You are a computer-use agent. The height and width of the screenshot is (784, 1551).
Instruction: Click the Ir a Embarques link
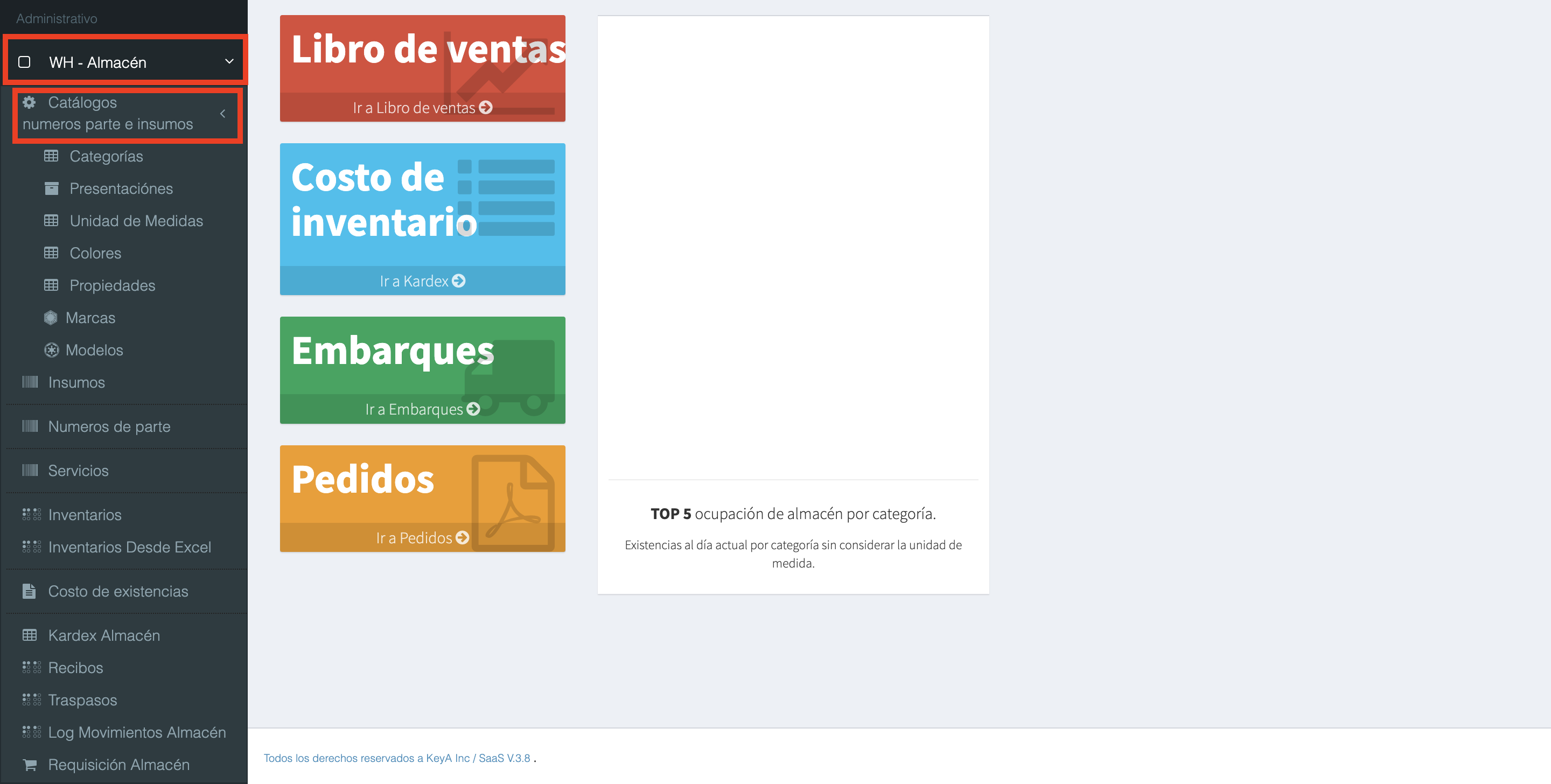click(422, 409)
